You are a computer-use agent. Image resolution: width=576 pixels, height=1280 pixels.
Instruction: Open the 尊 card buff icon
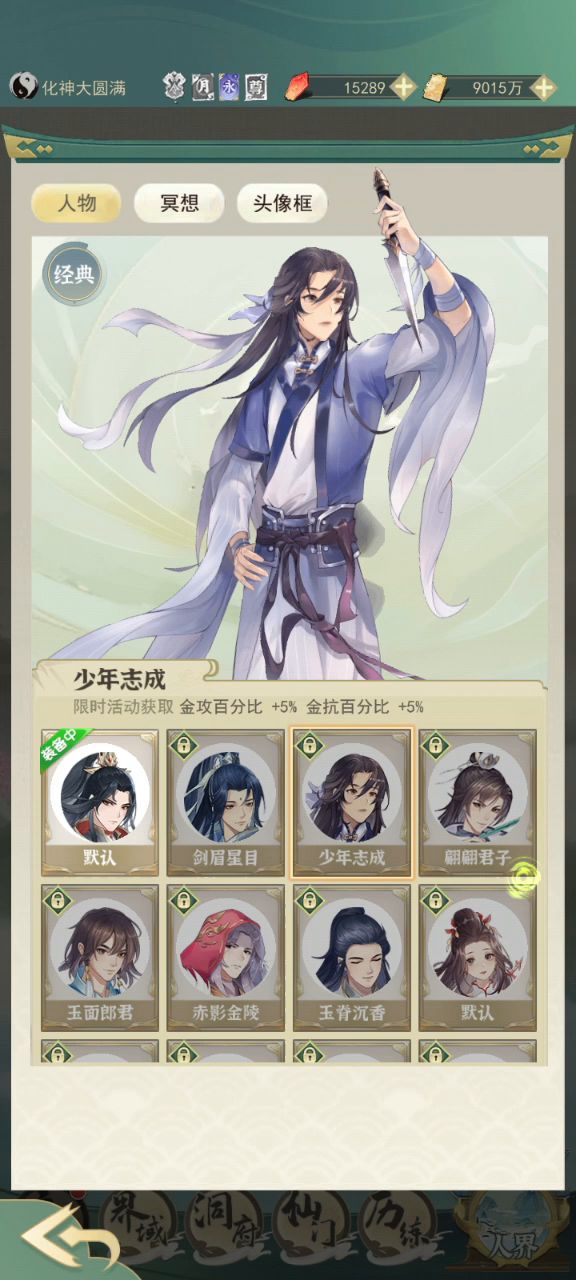[x=256, y=87]
